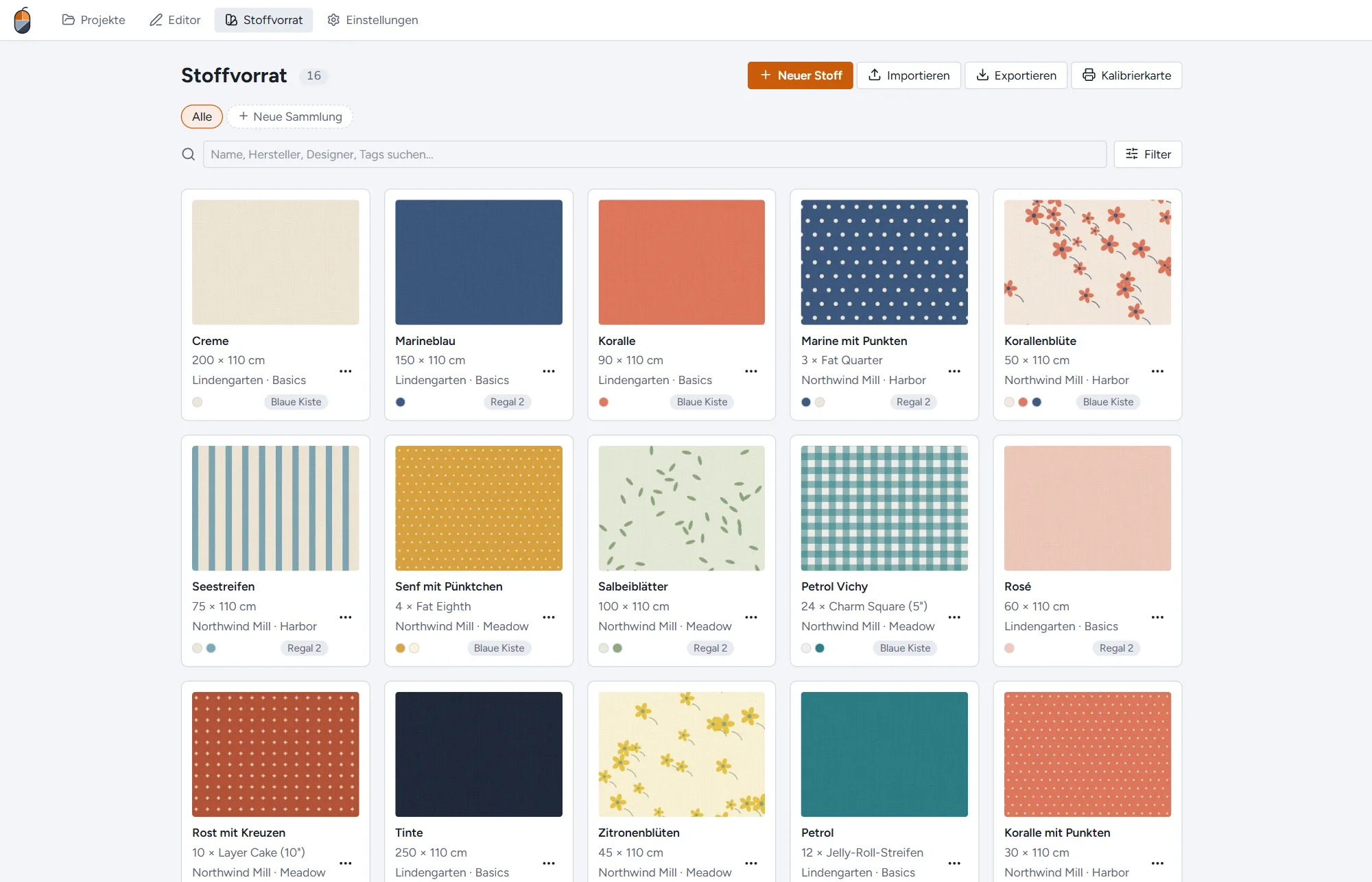Screen dimensions: 1372x882
Task: Open more options for Creme
Action: 346,371
